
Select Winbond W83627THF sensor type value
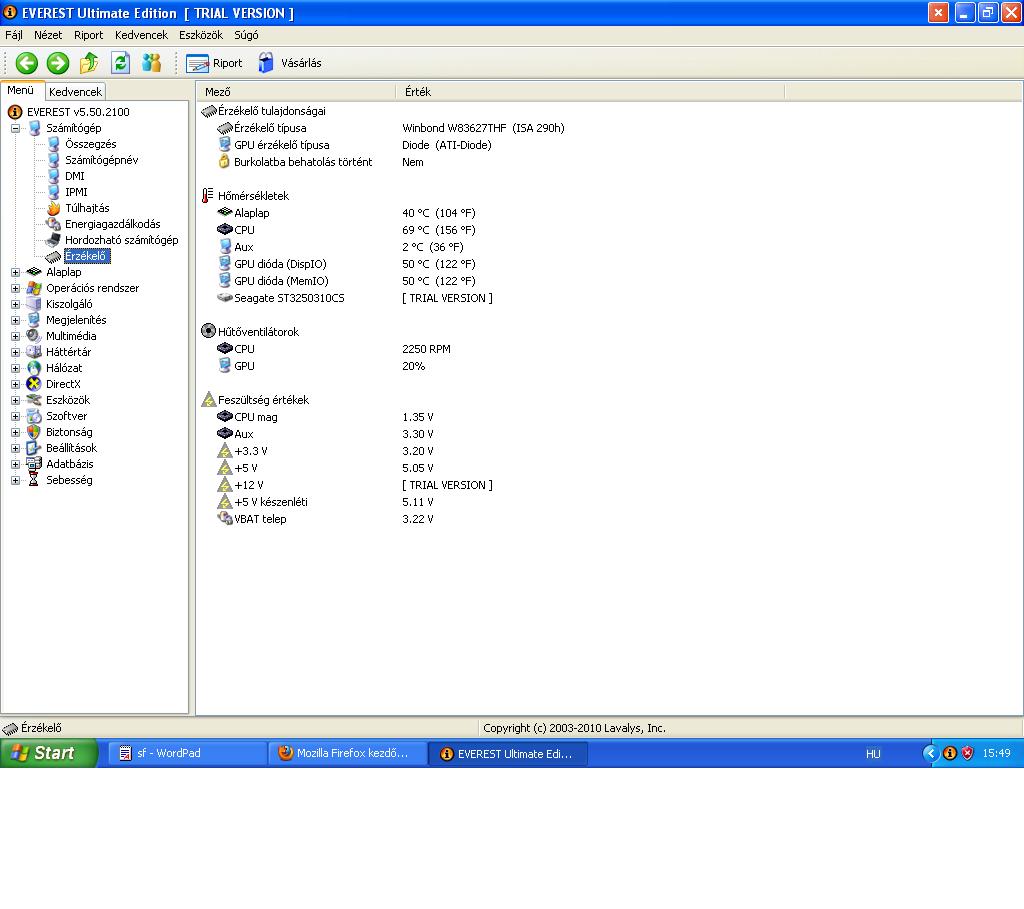(x=483, y=128)
